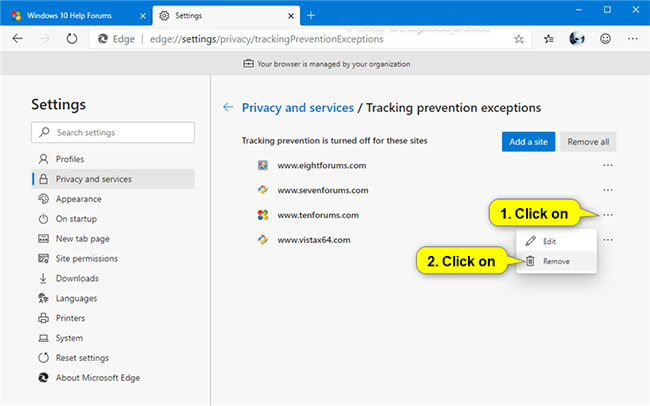Viewport: 650px width, 406px height.
Task: Click the eightforums.com favicon
Action: (263, 165)
